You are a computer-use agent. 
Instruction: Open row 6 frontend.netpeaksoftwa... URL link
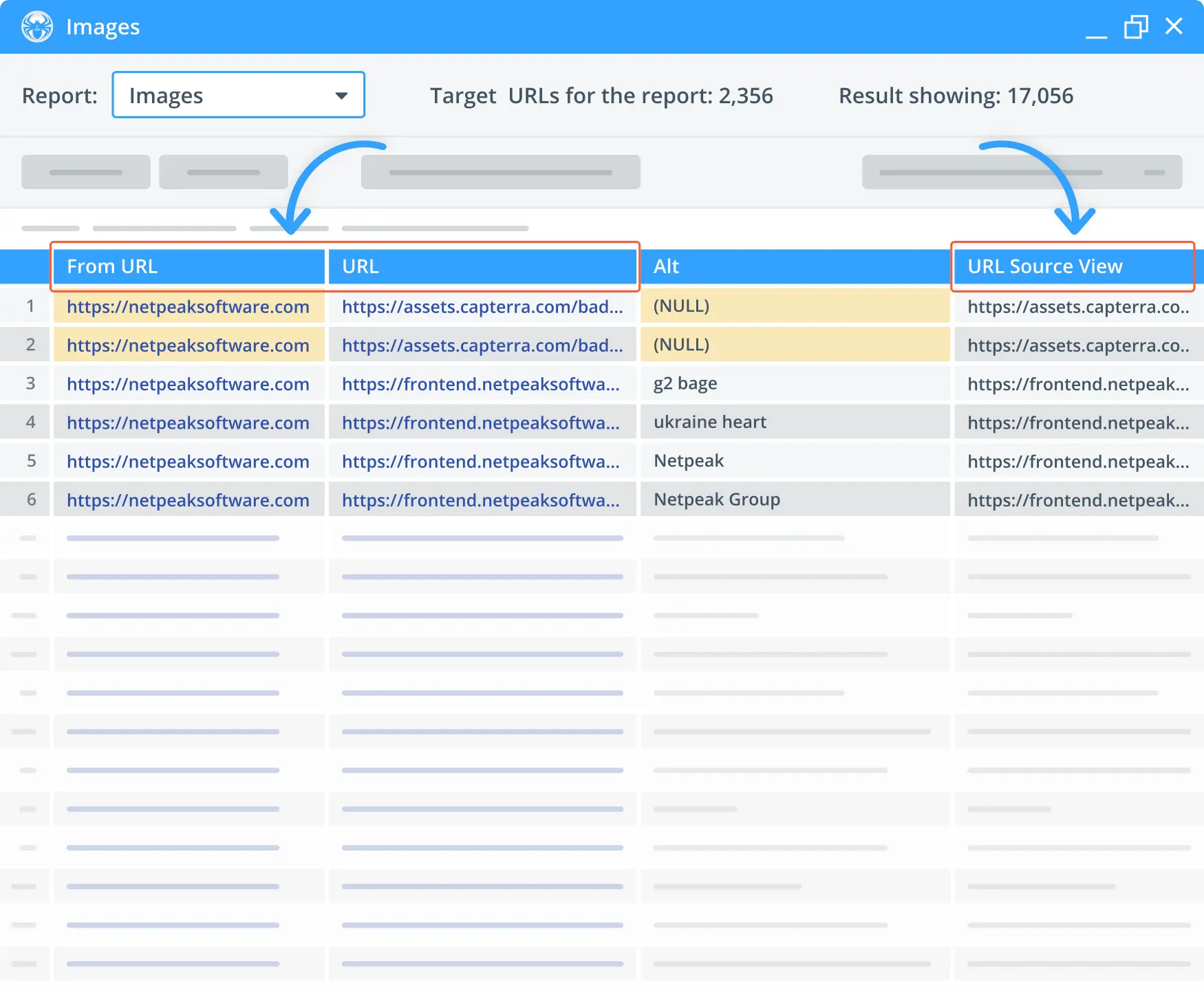pyautogui.click(x=481, y=500)
